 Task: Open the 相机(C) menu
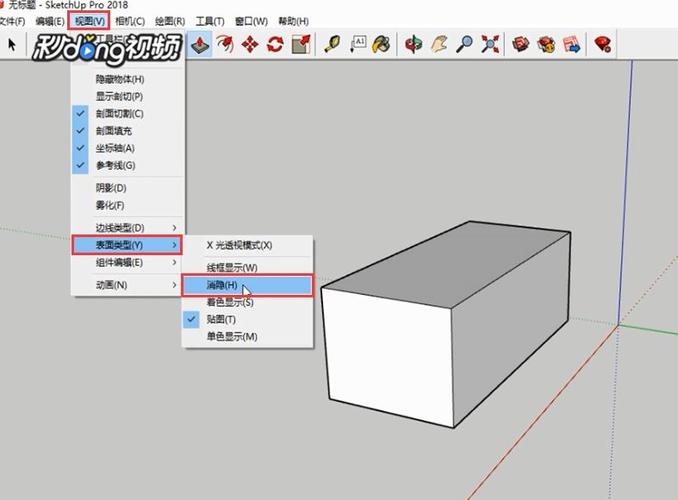coord(130,21)
